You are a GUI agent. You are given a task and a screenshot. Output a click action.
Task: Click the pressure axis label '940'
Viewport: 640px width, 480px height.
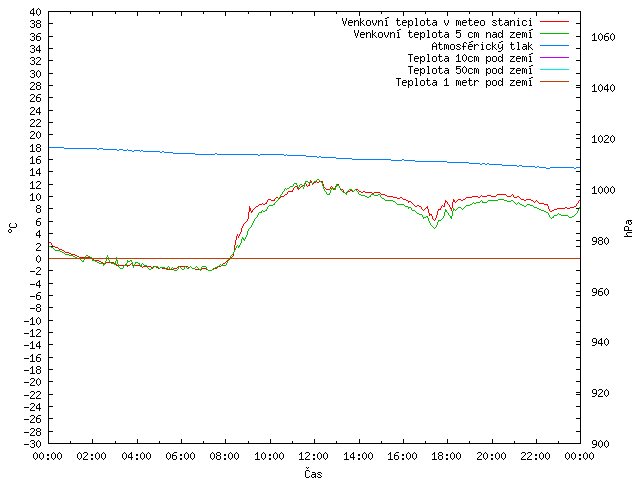600,342
